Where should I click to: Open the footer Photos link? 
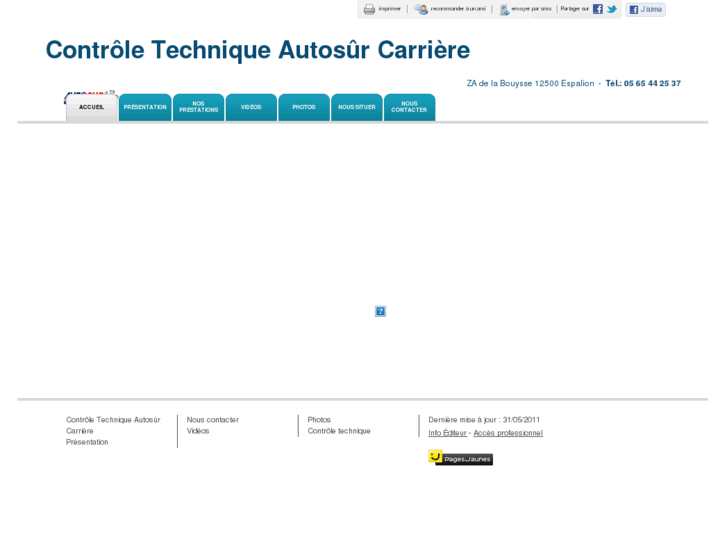click(x=319, y=420)
